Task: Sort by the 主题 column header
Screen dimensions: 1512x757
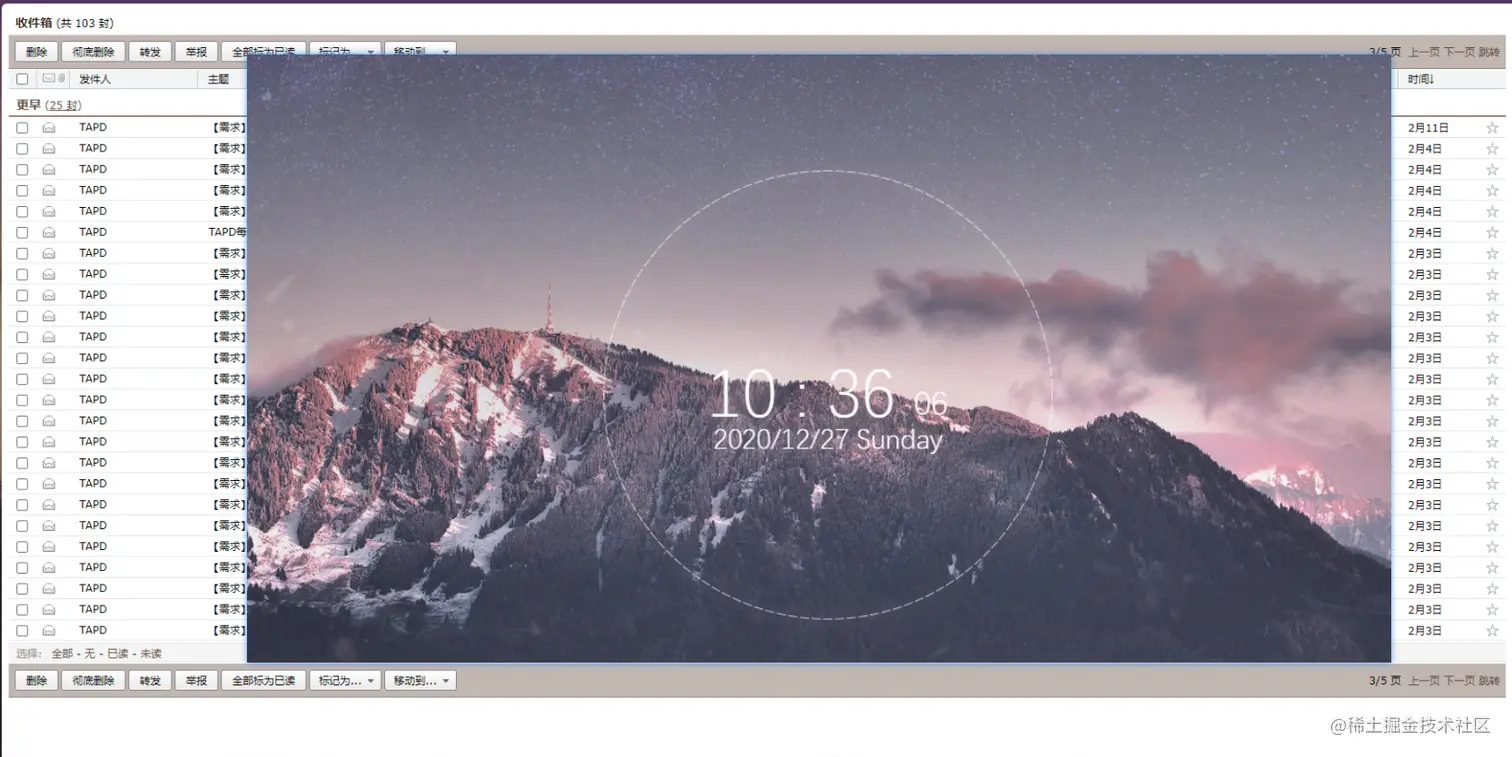Action: 219,79
